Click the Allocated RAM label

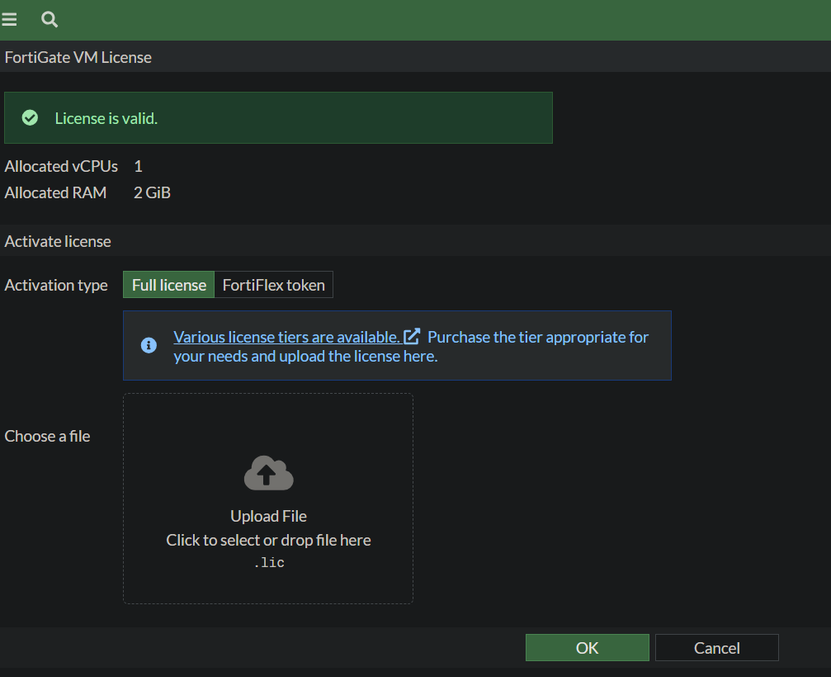[x=55, y=192]
